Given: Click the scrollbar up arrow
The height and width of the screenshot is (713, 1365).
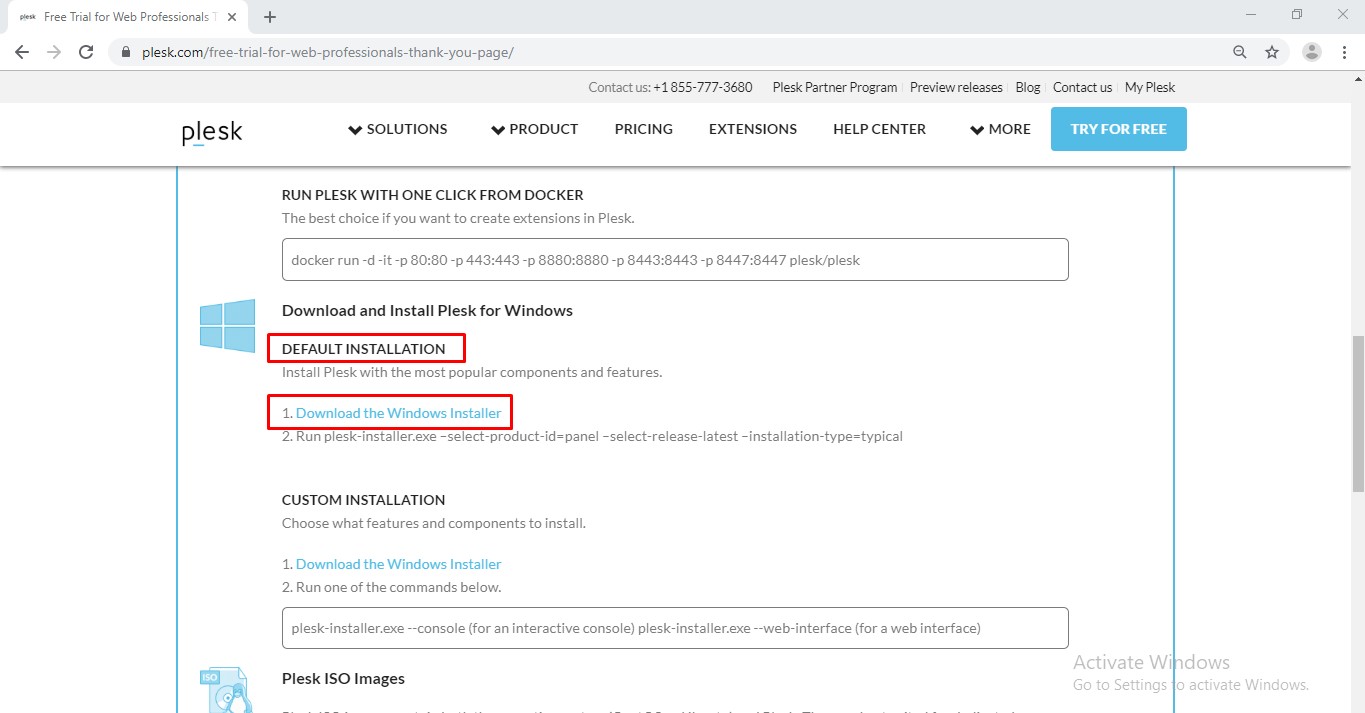Looking at the screenshot, I should [1357, 80].
